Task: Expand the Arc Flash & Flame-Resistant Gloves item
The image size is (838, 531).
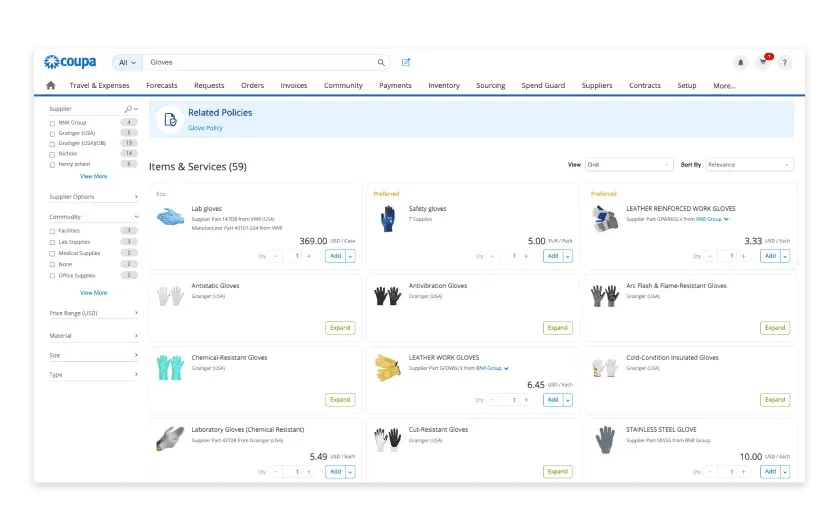Action: pos(775,328)
